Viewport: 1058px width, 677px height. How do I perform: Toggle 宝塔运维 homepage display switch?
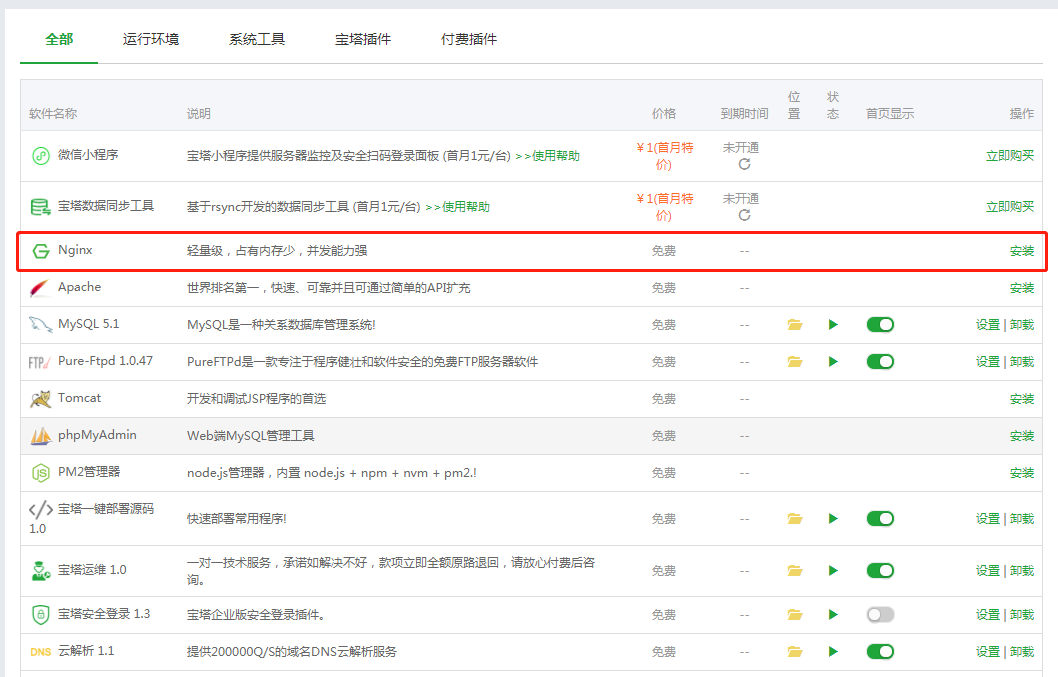[881, 571]
